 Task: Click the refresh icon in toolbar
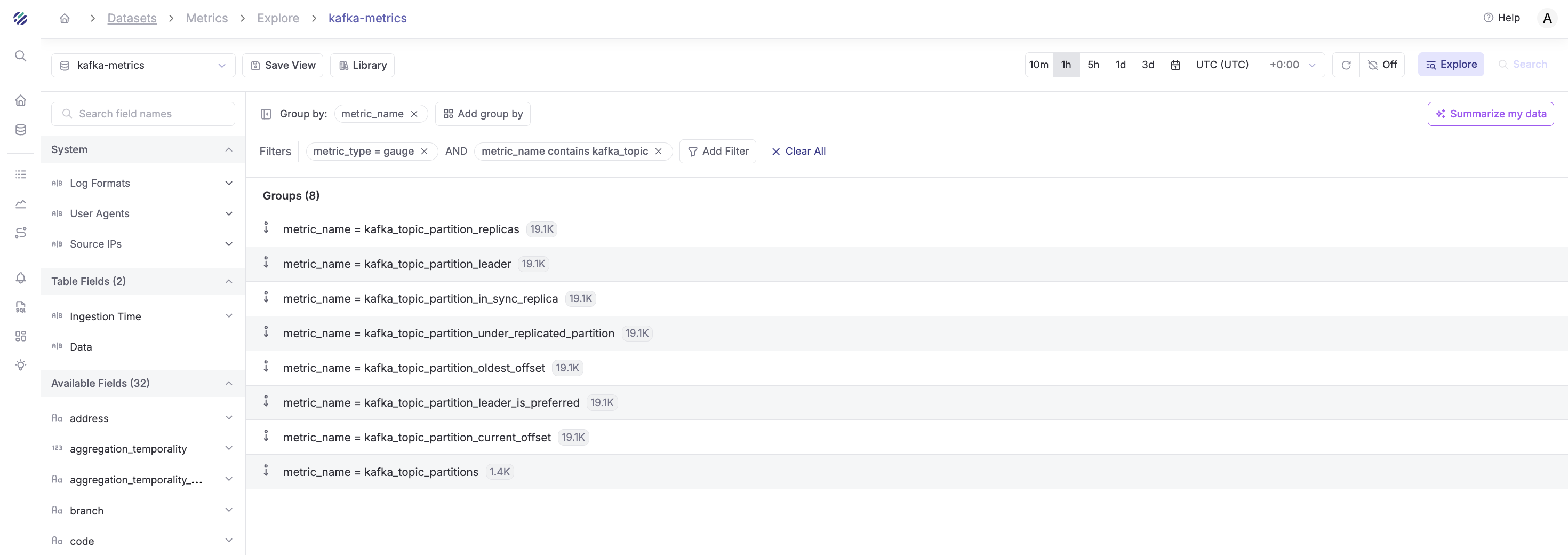[1346, 65]
